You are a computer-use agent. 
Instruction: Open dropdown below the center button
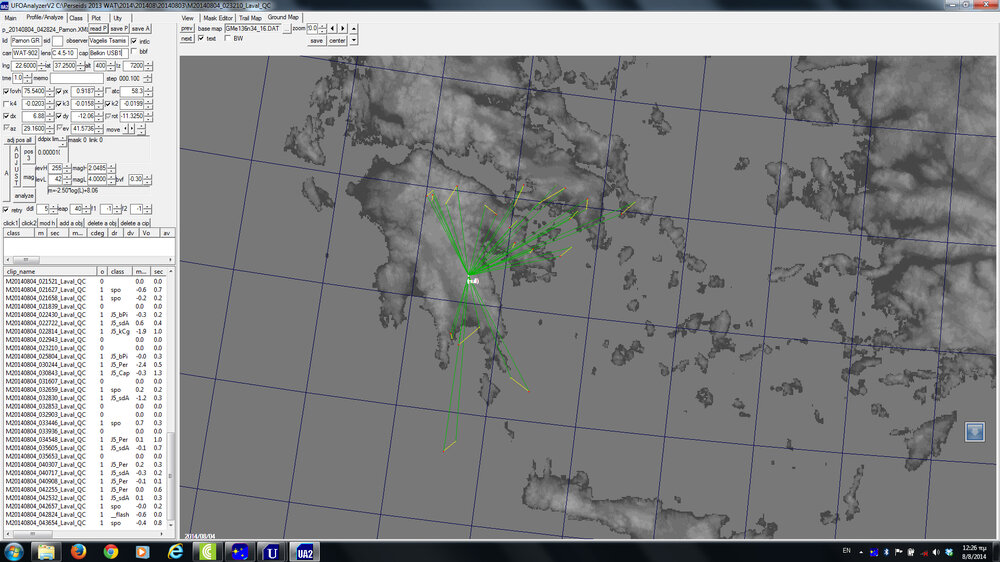coord(353,41)
